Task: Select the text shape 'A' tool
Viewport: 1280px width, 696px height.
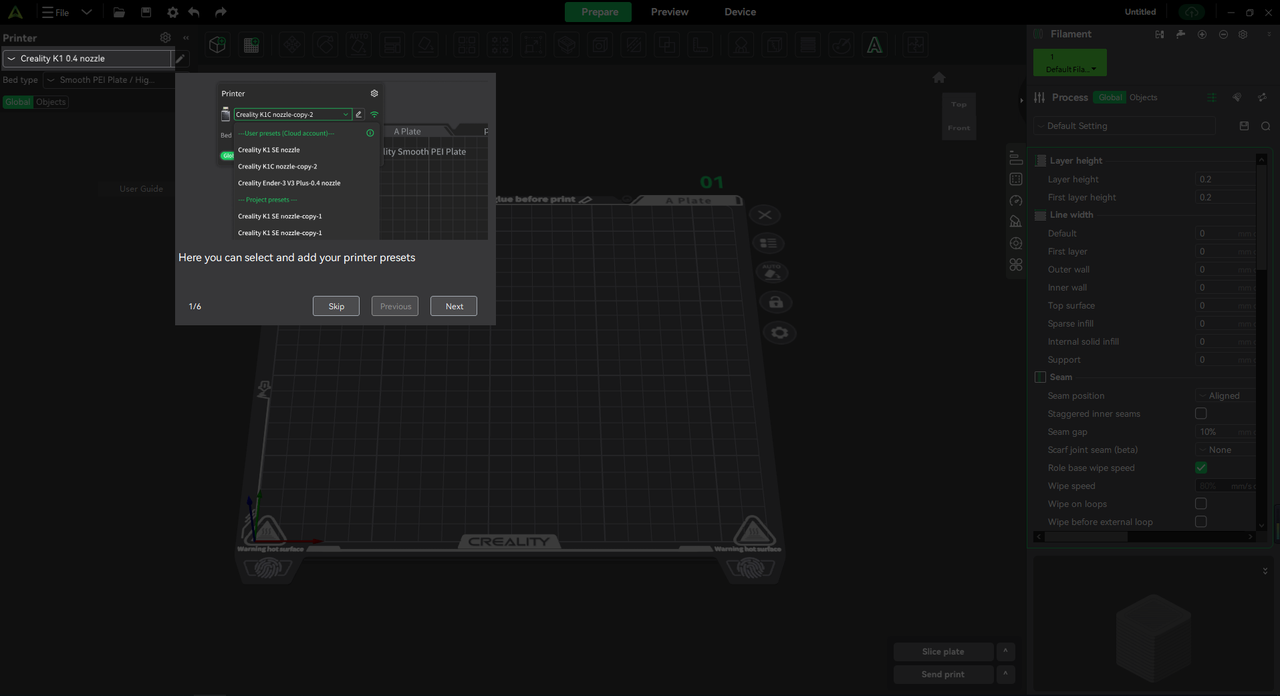Action: tap(875, 45)
